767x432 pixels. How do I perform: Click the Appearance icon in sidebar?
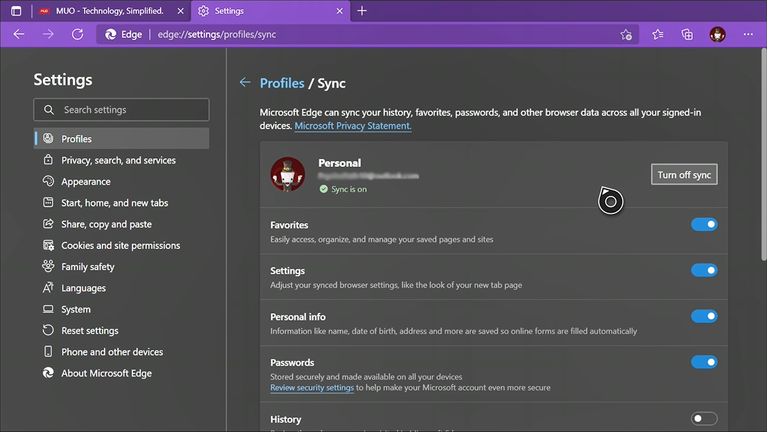48,181
